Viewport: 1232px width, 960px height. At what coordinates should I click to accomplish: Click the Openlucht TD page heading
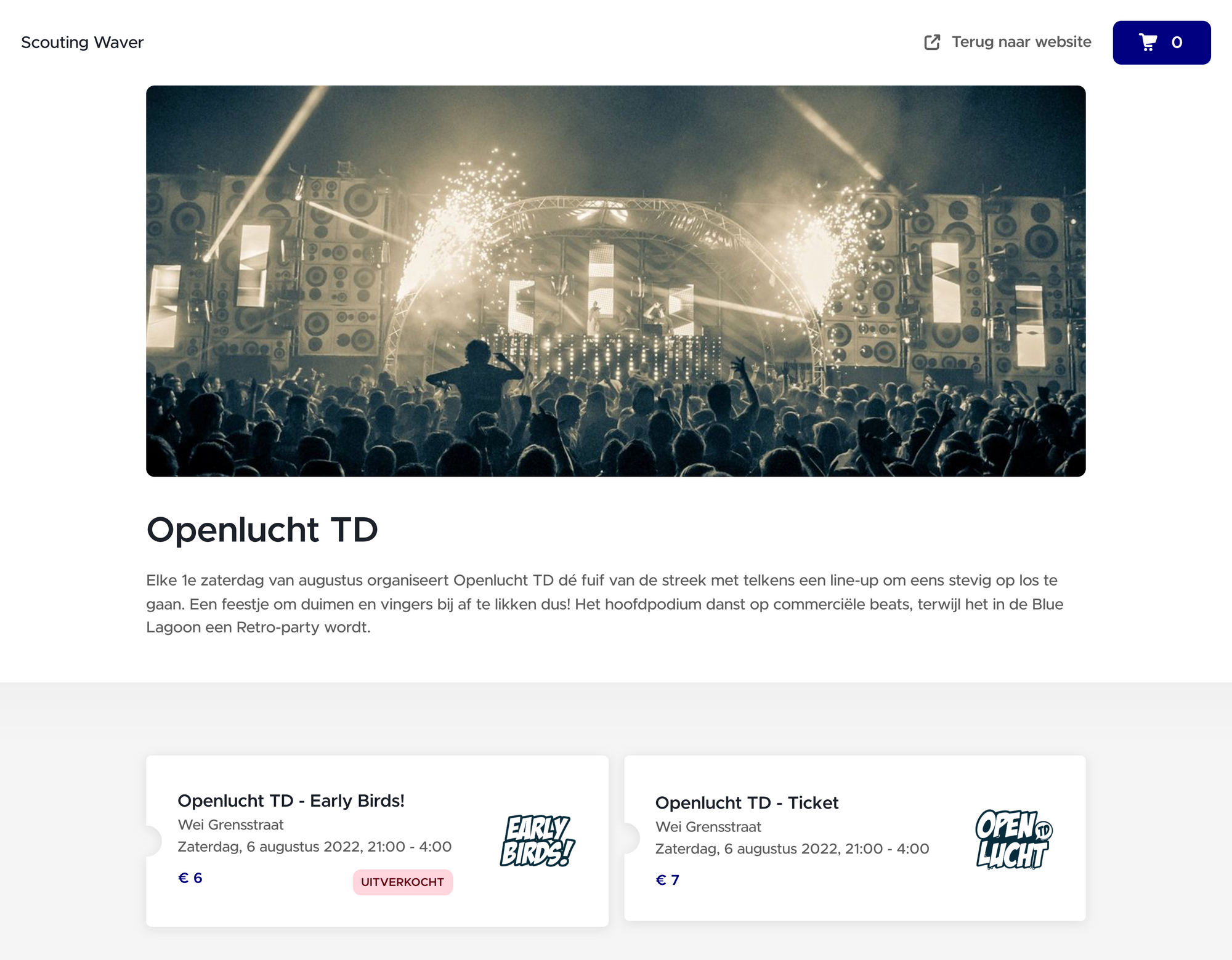tap(262, 530)
